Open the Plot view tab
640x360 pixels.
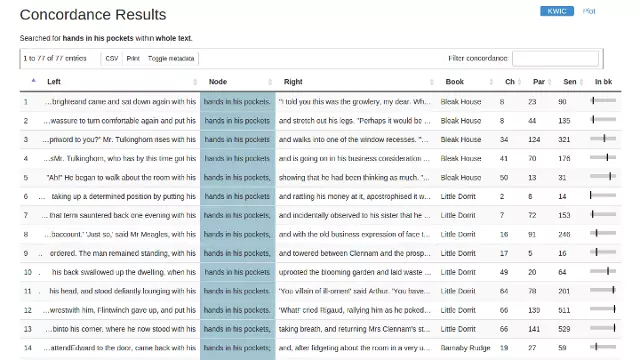[589, 11]
